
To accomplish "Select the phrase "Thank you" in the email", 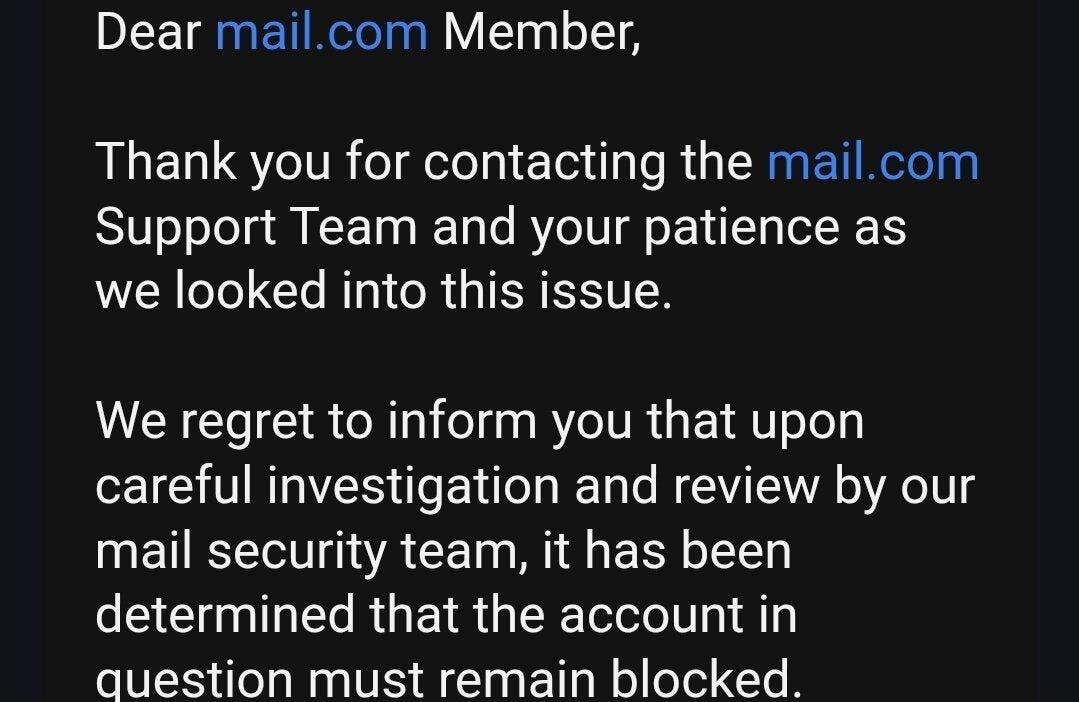I will [x=213, y=163].
